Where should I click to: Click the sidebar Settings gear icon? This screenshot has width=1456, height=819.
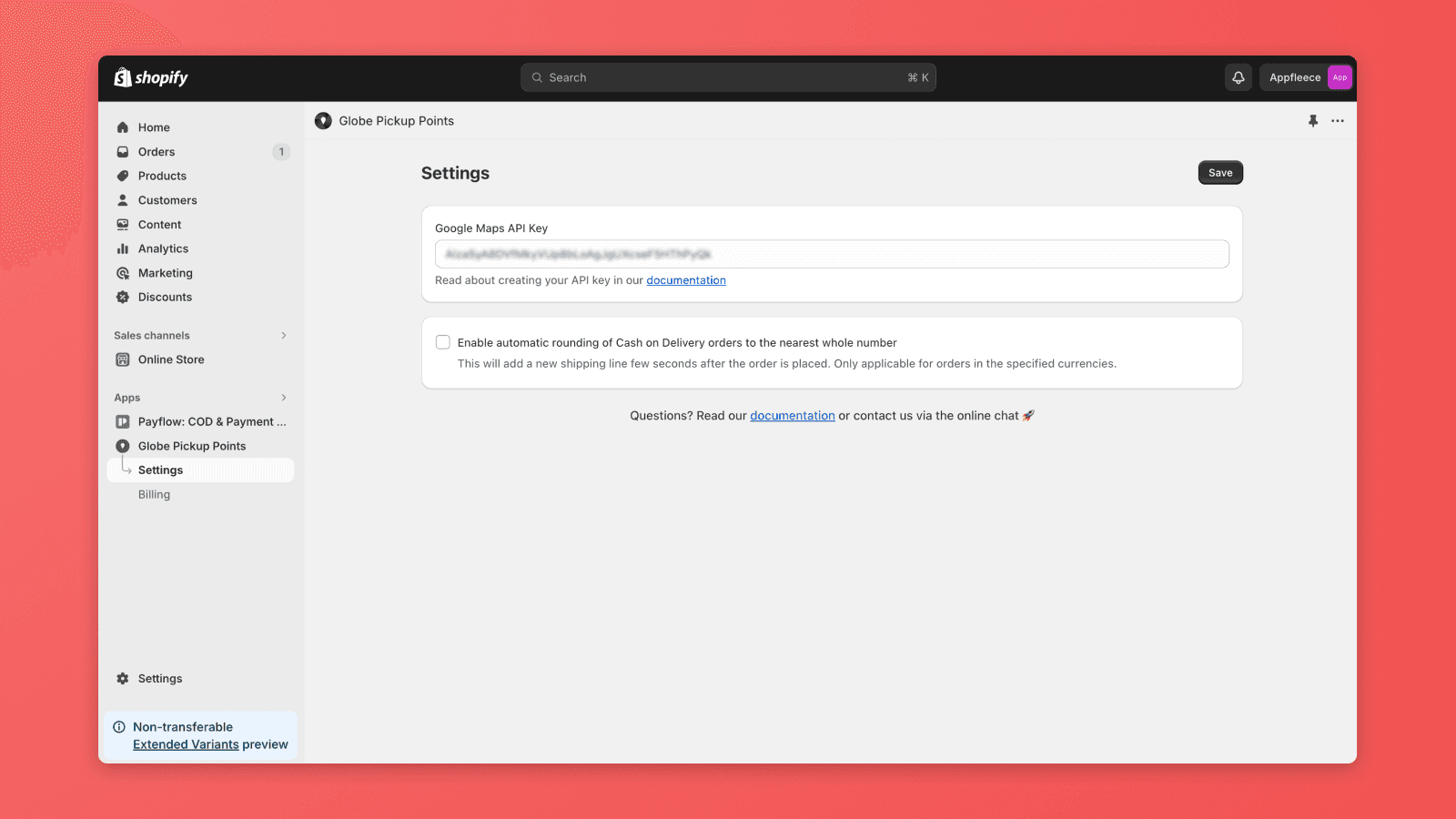[x=123, y=679]
